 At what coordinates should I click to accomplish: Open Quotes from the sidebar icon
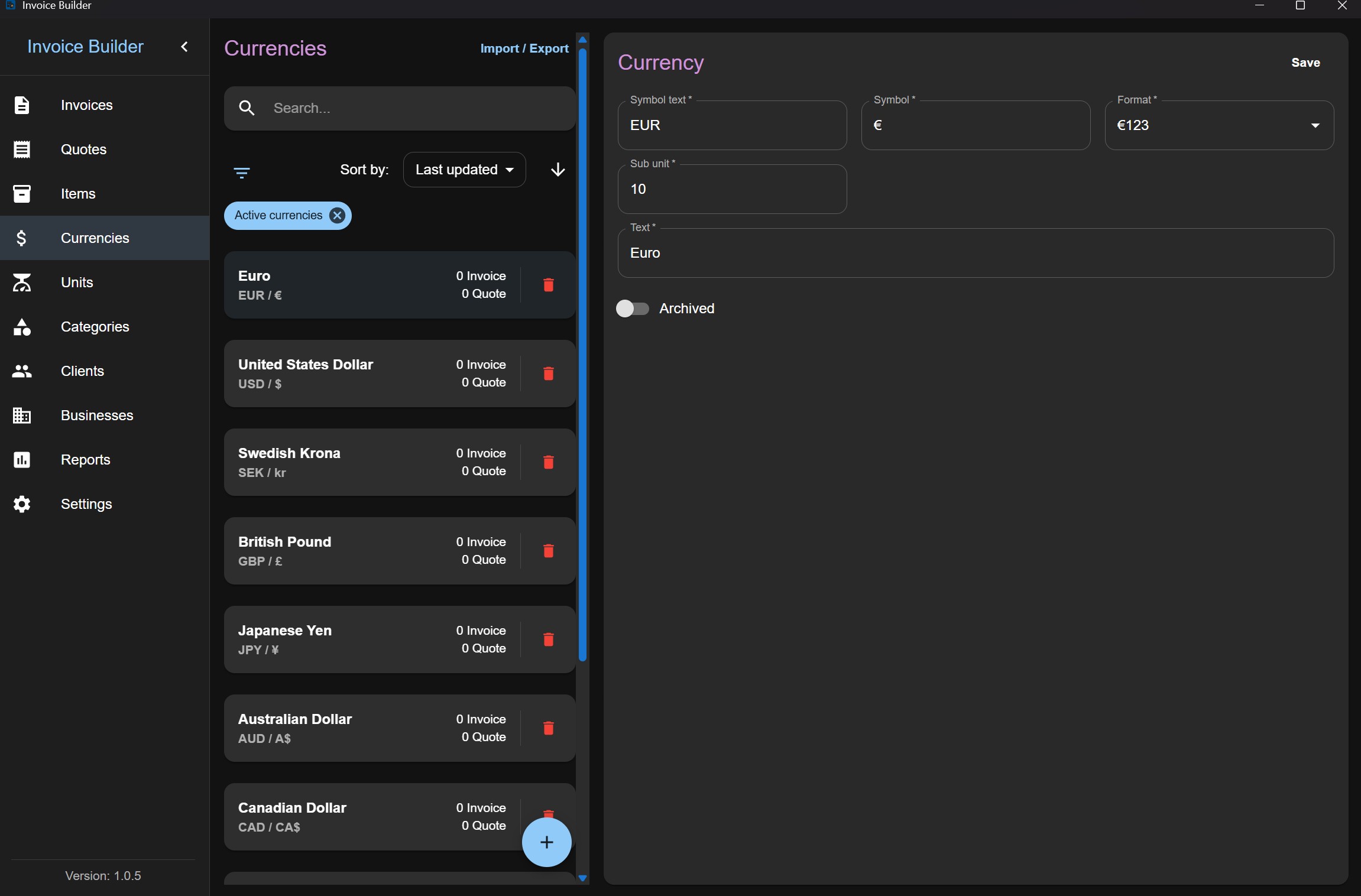22,150
